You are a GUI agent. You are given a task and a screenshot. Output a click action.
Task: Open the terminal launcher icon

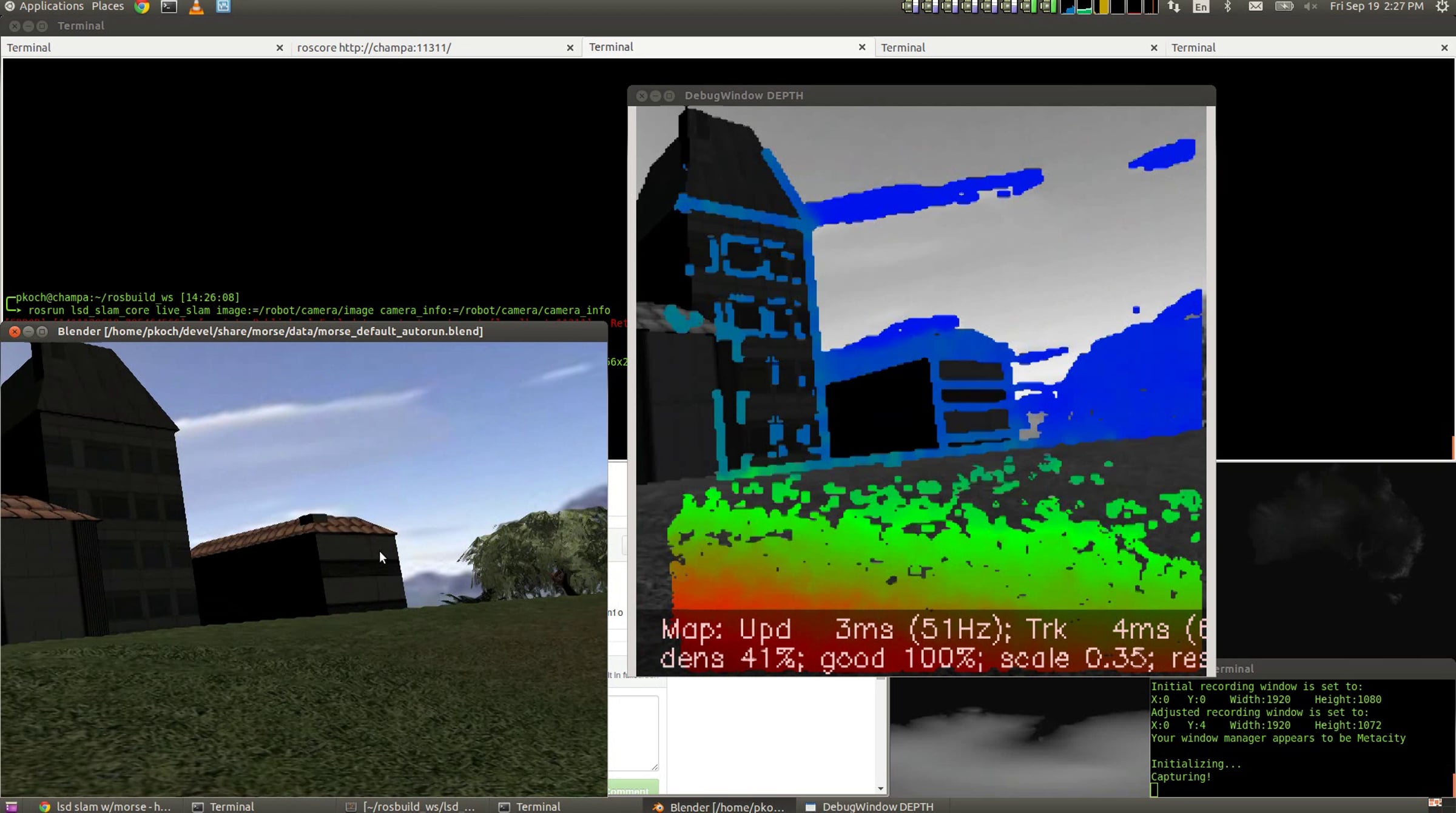[x=169, y=7]
